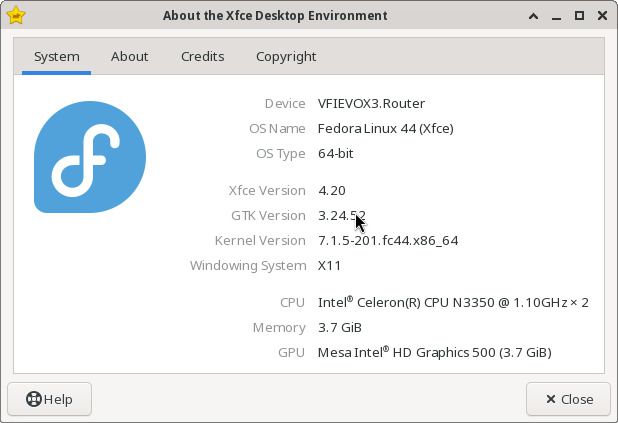Open the Copyright tab
The height and width of the screenshot is (423, 618).
pyautogui.click(x=286, y=56)
